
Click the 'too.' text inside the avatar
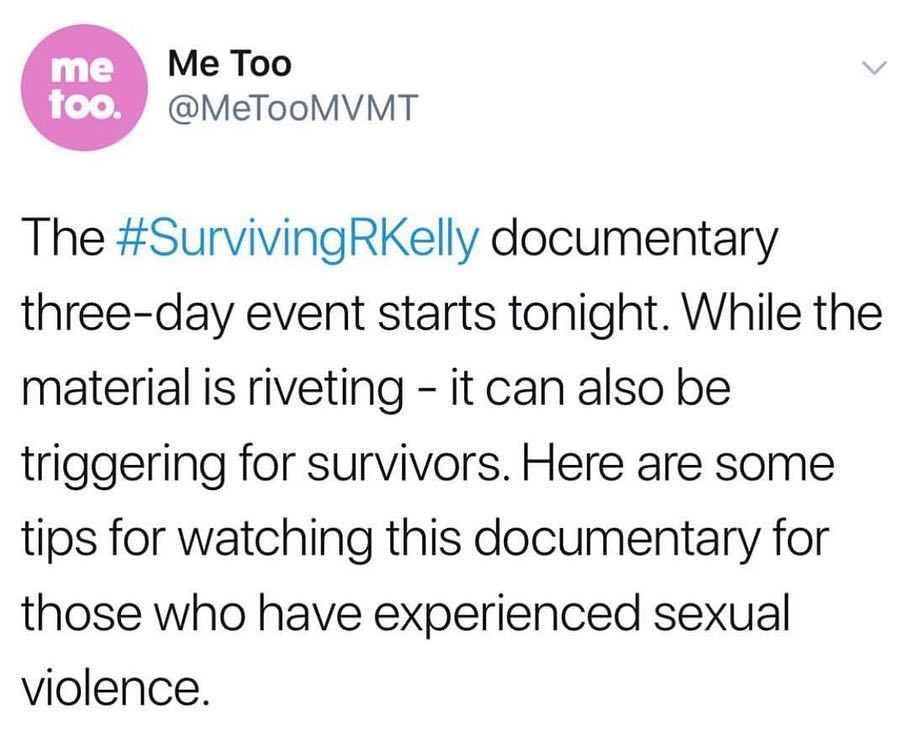86,103
